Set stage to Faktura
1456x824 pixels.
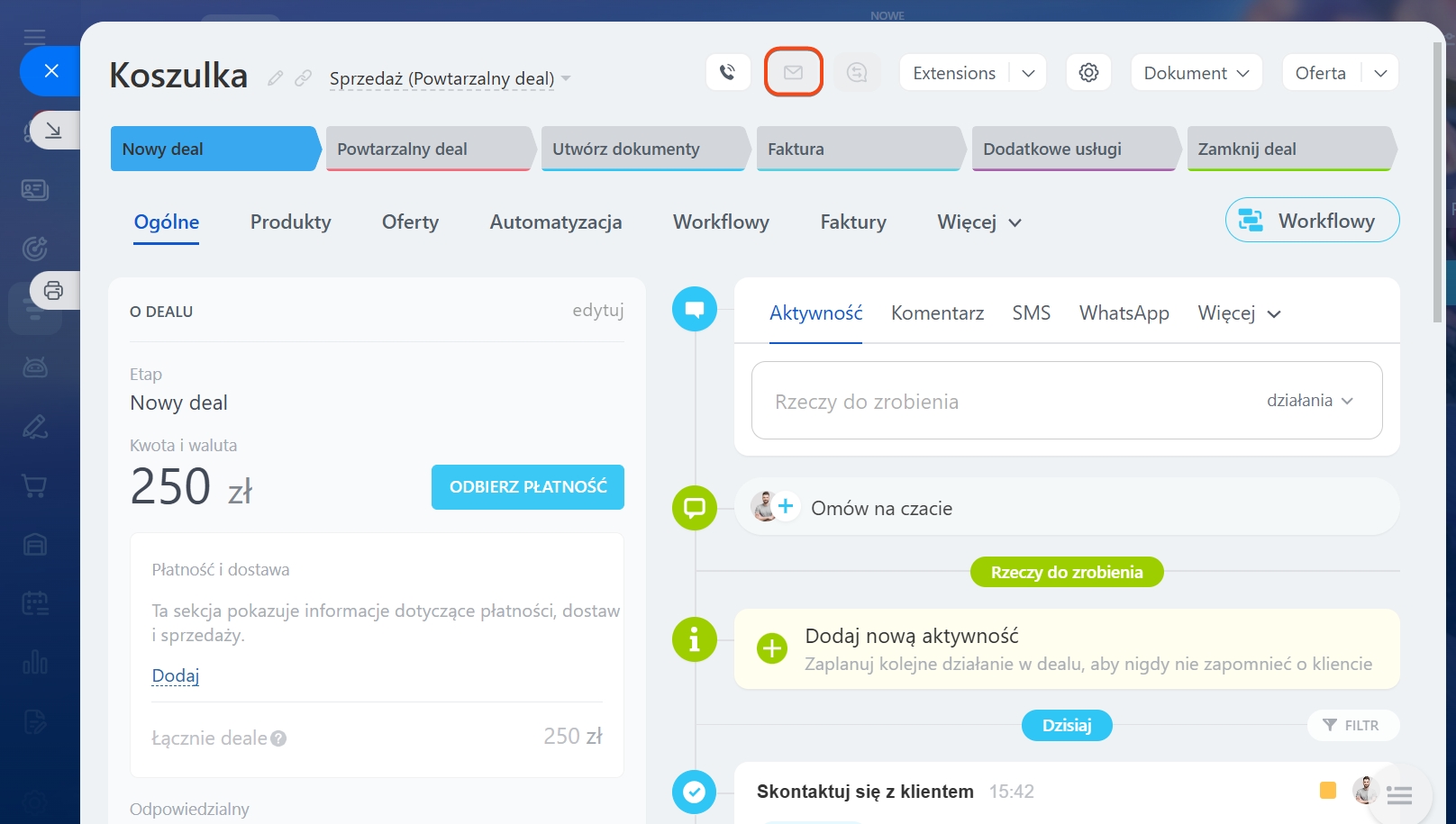click(x=860, y=149)
